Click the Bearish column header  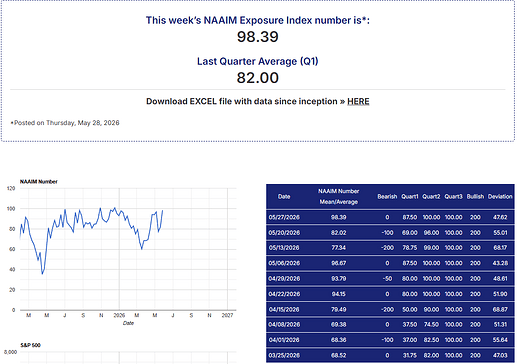(x=387, y=197)
